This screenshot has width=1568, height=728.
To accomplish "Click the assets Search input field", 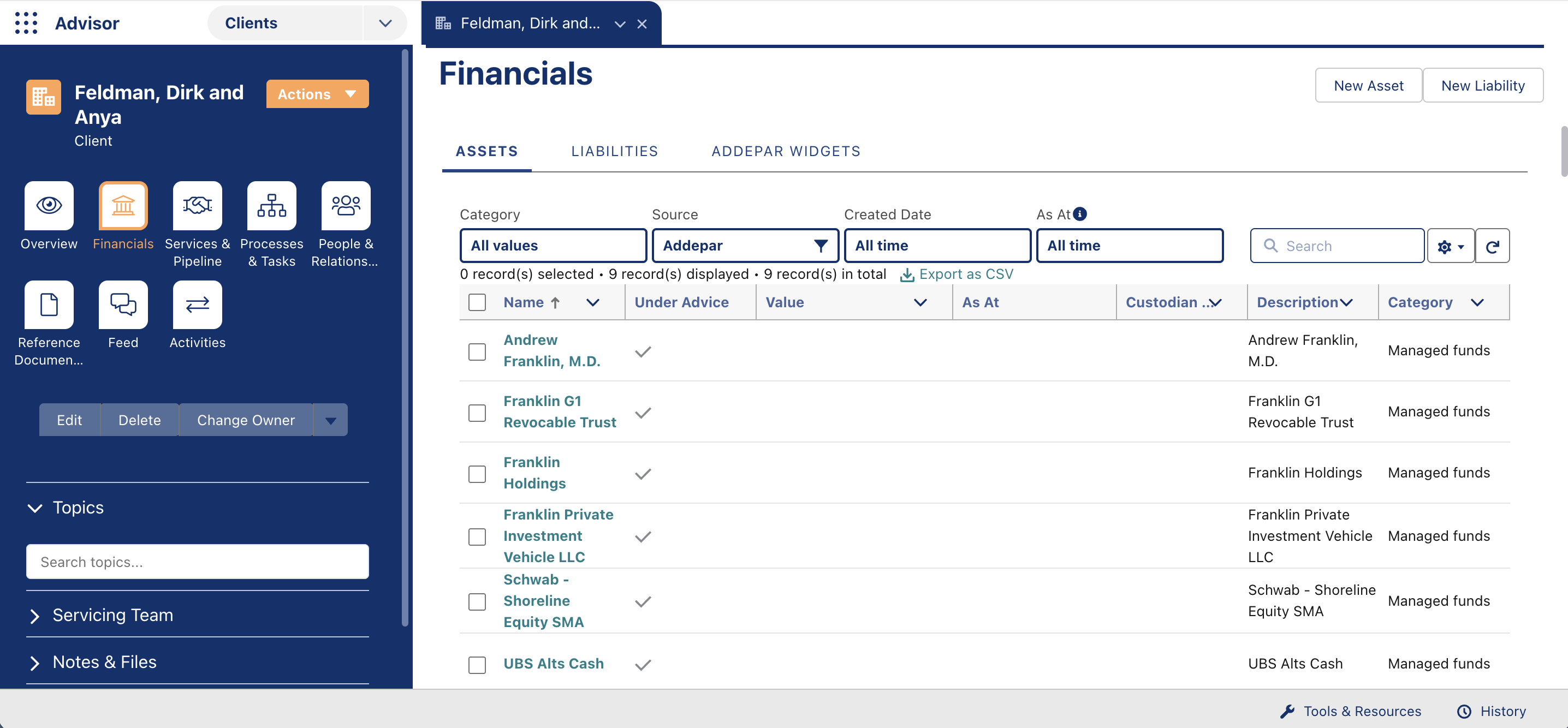I will click(1337, 246).
